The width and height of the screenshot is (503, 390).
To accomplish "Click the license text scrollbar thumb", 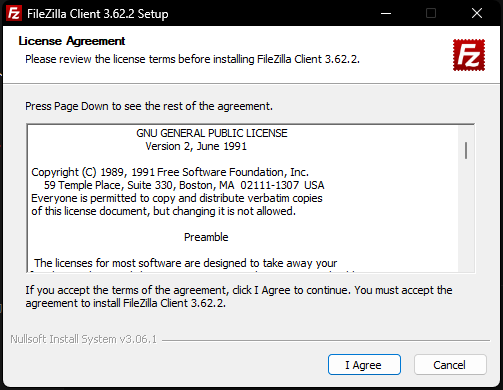I will pos(466,150).
